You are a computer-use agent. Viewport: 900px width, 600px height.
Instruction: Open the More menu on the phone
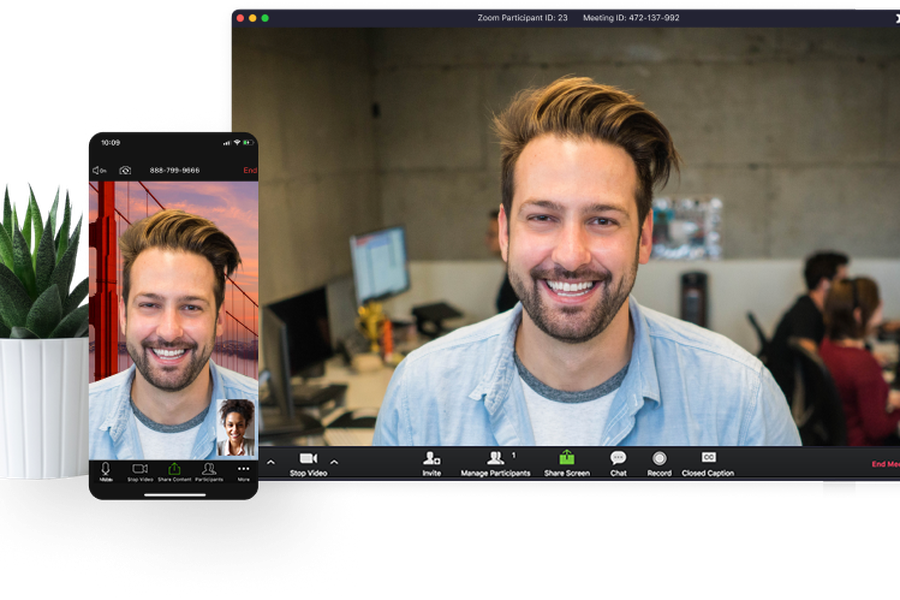pyautogui.click(x=243, y=472)
